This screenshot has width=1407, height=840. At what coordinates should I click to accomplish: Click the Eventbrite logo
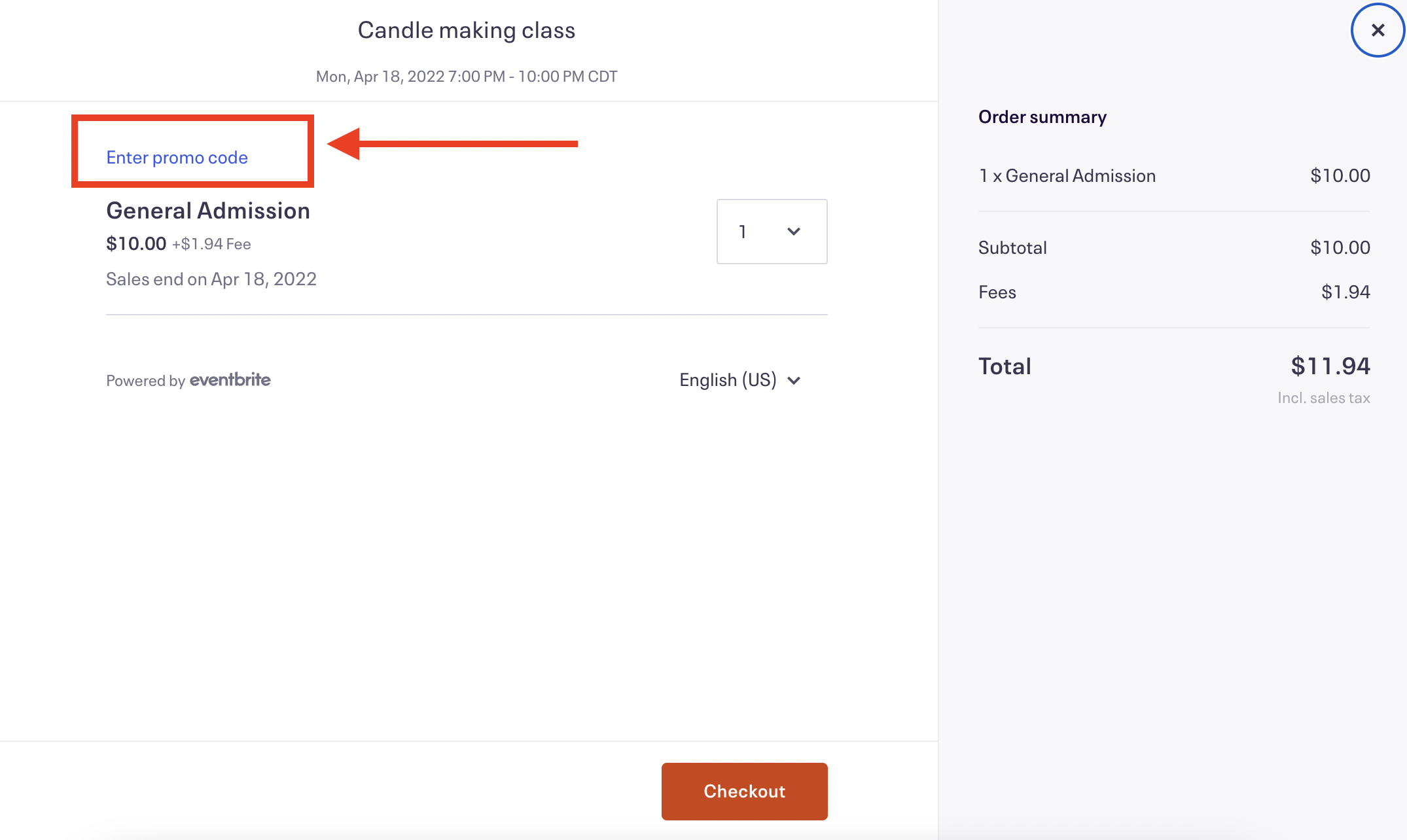(230, 379)
